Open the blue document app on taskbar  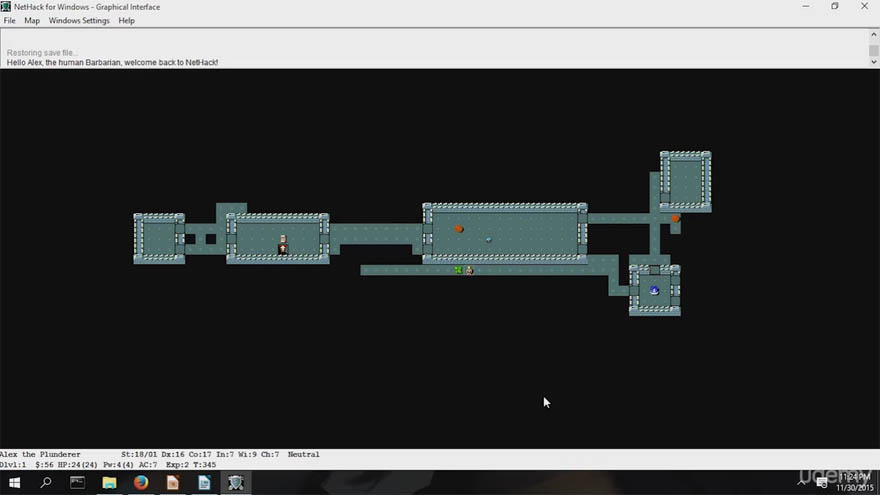tap(204, 483)
